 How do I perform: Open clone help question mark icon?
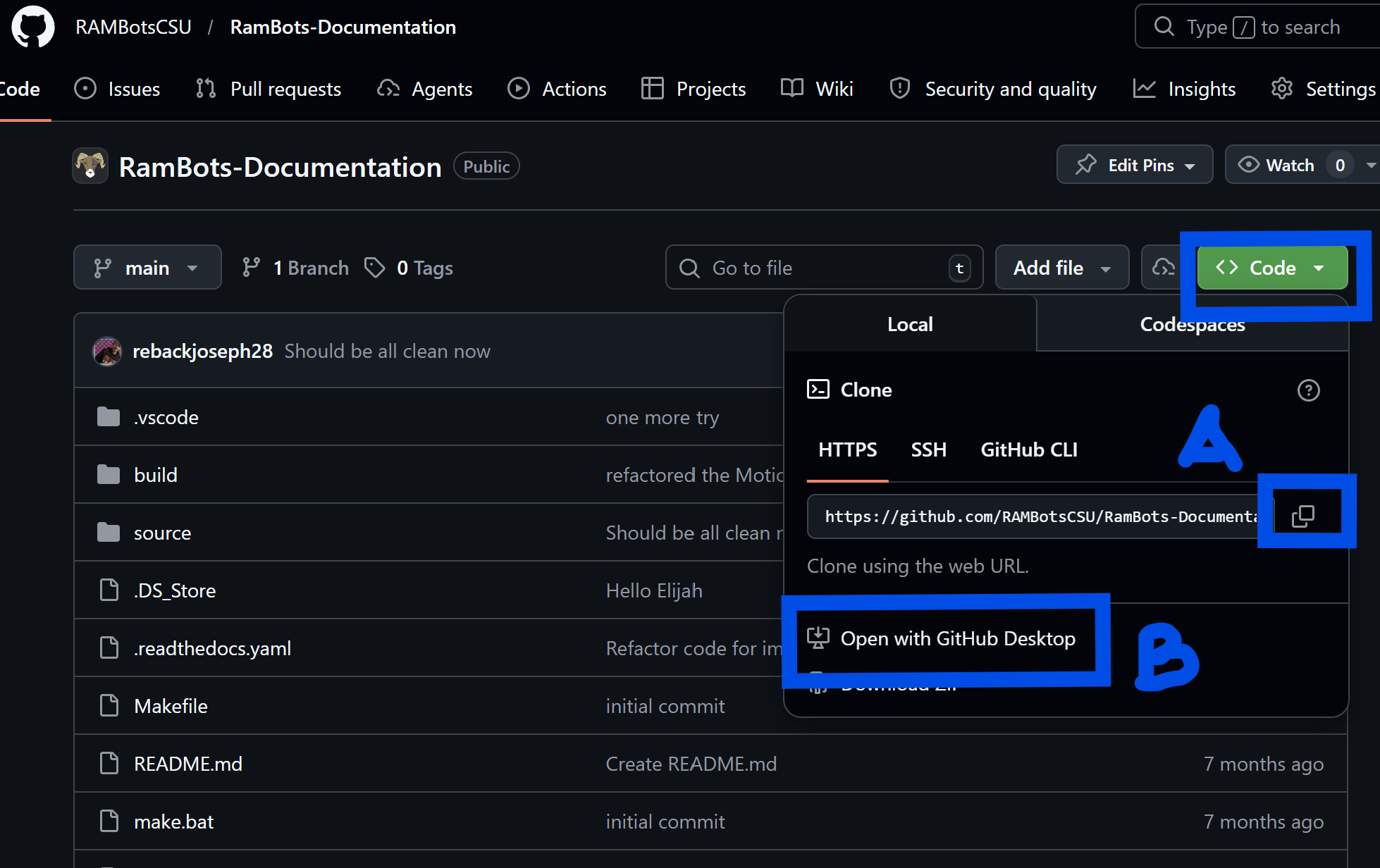click(1308, 390)
